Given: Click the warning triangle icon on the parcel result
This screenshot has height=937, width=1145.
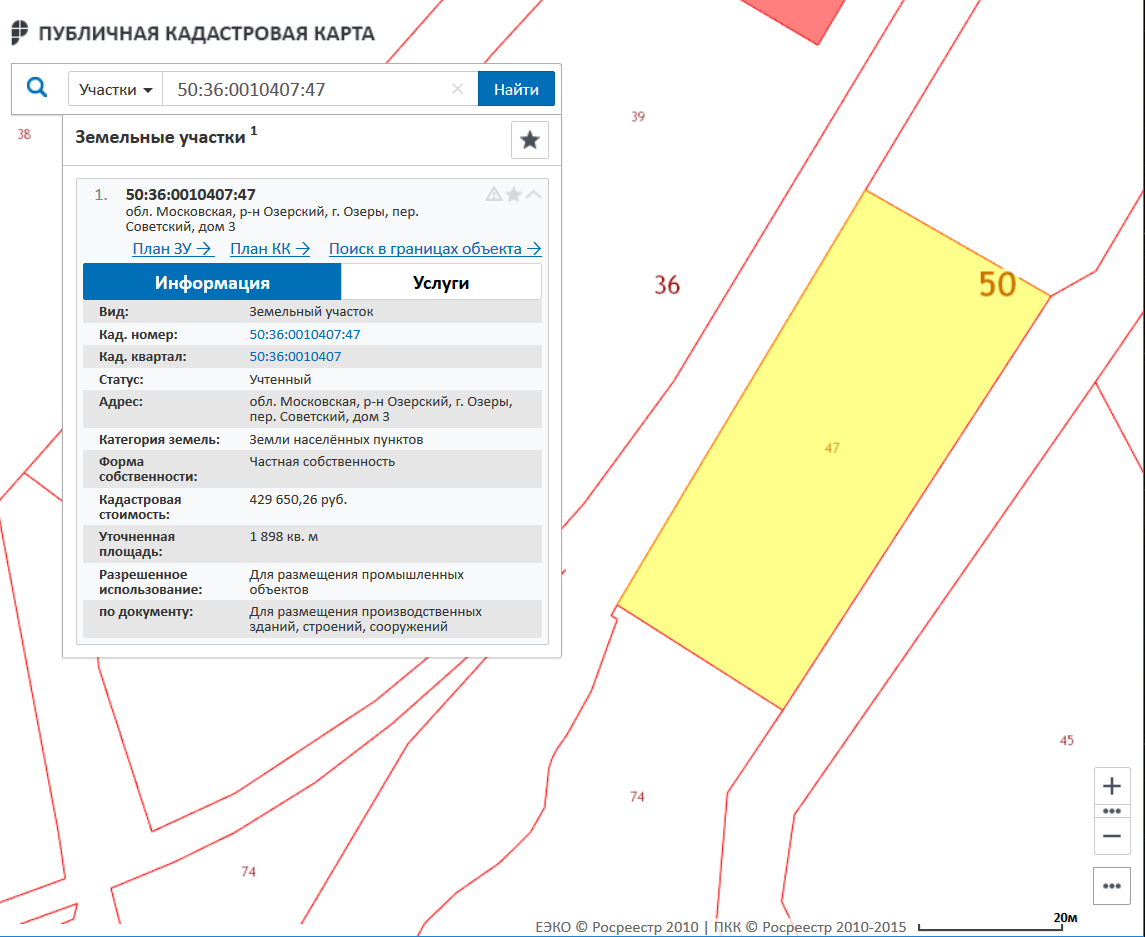Looking at the screenshot, I should [493, 194].
